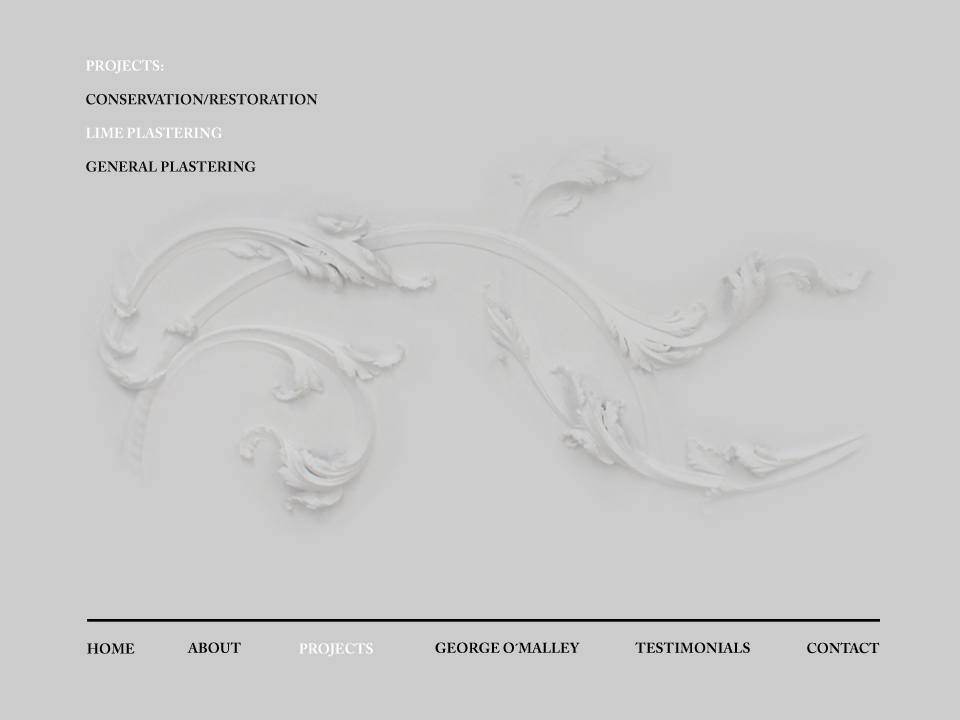Viewport: 960px width, 720px height.
Task: Click the PROJECTS: heading at top left
Action: pos(125,66)
